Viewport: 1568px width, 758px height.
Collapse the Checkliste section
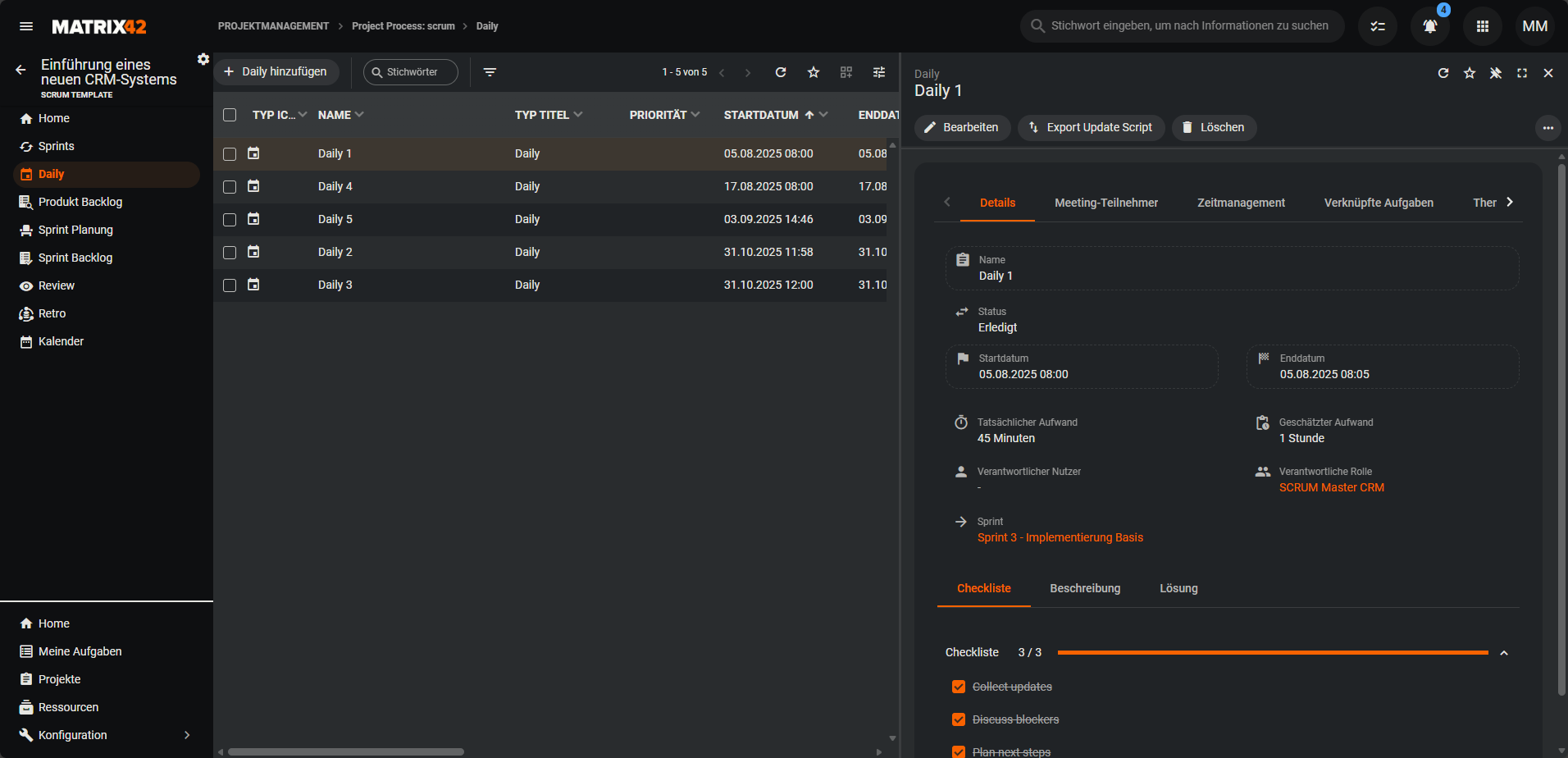tap(1504, 653)
